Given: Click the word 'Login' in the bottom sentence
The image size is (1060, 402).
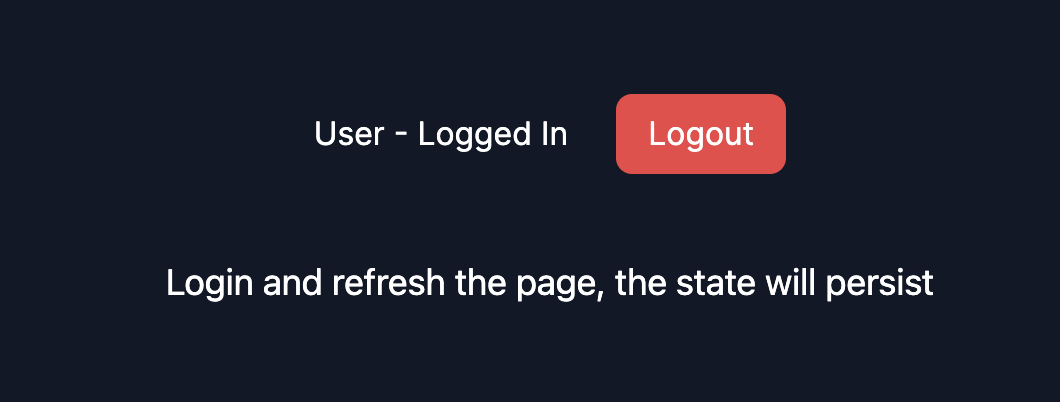Looking at the screenshot, I should click(209, 284).
